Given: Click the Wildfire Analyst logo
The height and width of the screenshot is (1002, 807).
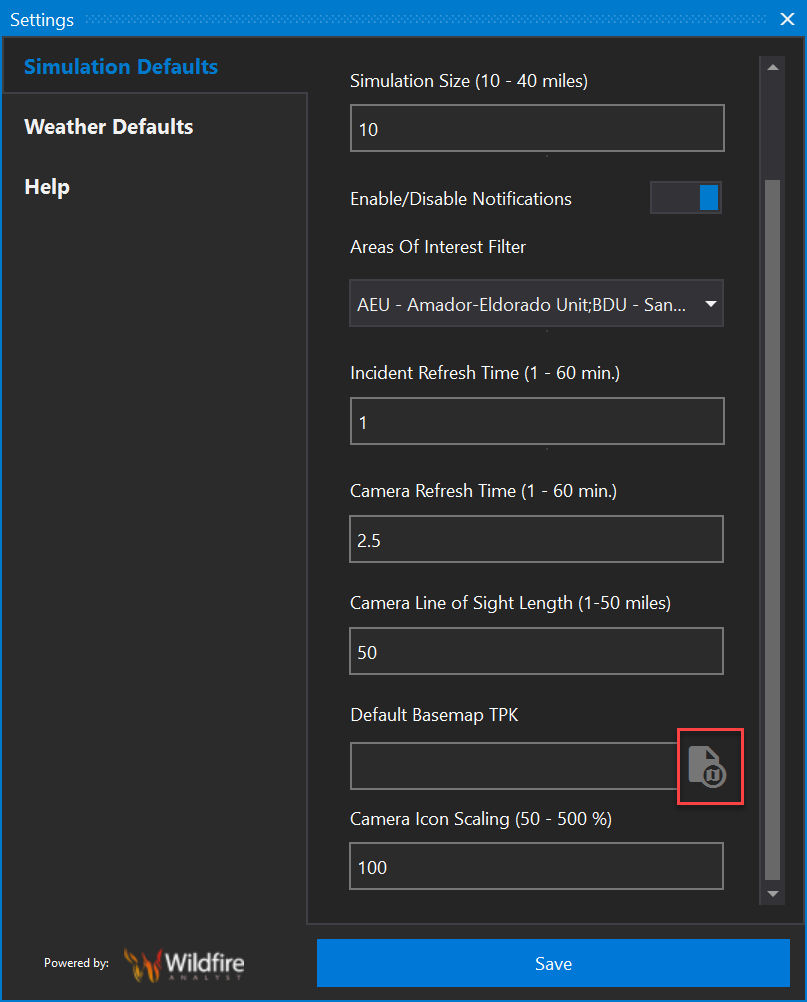Looking at the screenshot, I should click(184, 964).
